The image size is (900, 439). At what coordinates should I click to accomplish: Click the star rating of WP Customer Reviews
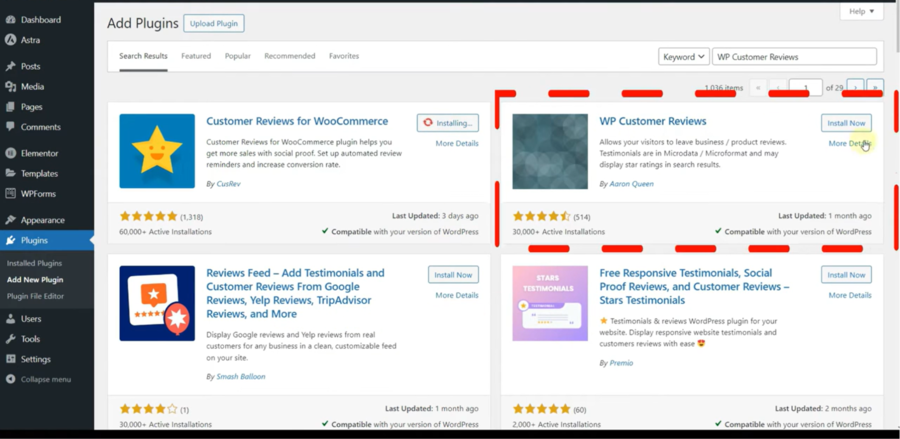point(541,216)
